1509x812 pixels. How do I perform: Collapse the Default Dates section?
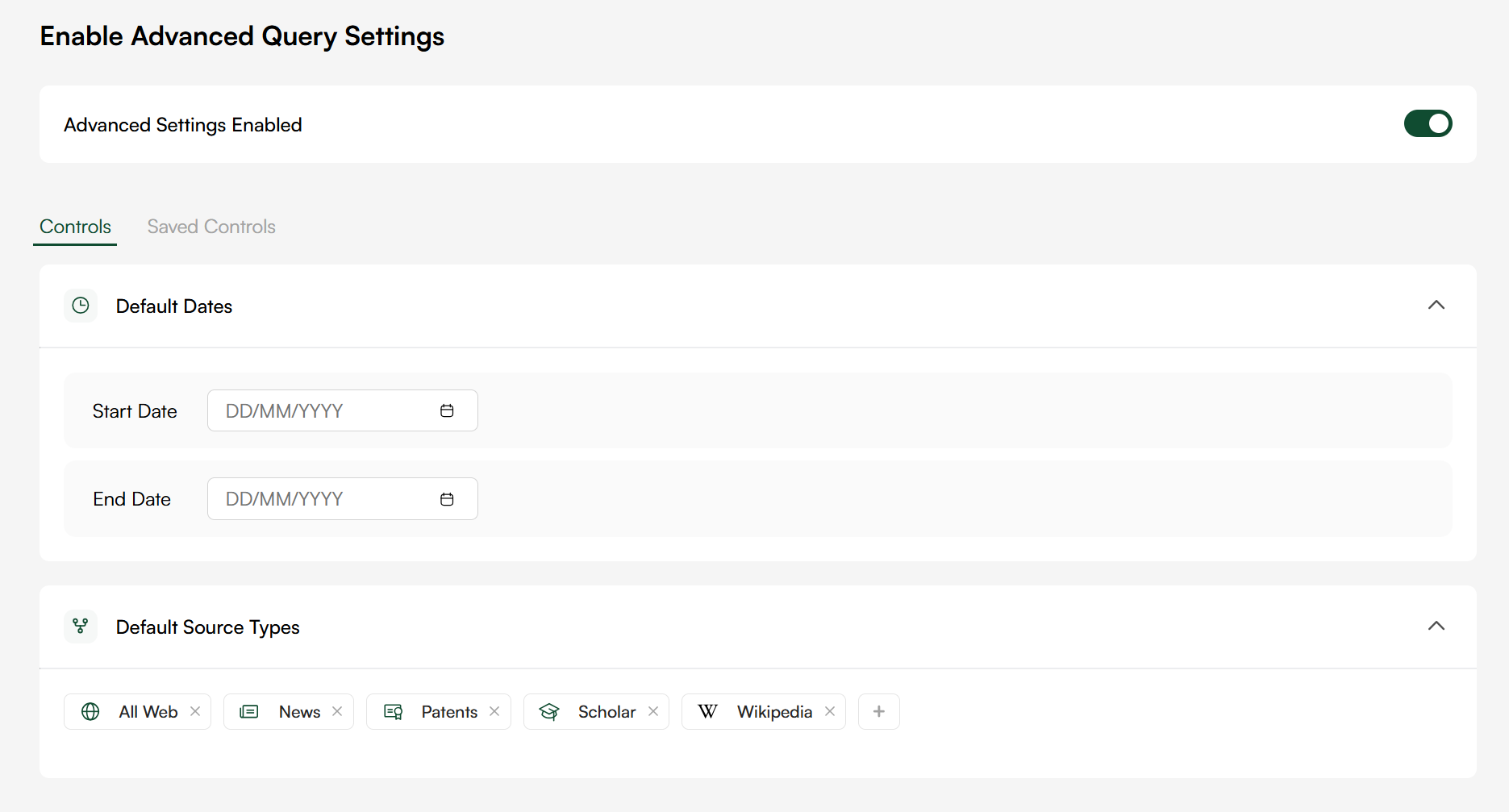click(x=1436, y=305)
